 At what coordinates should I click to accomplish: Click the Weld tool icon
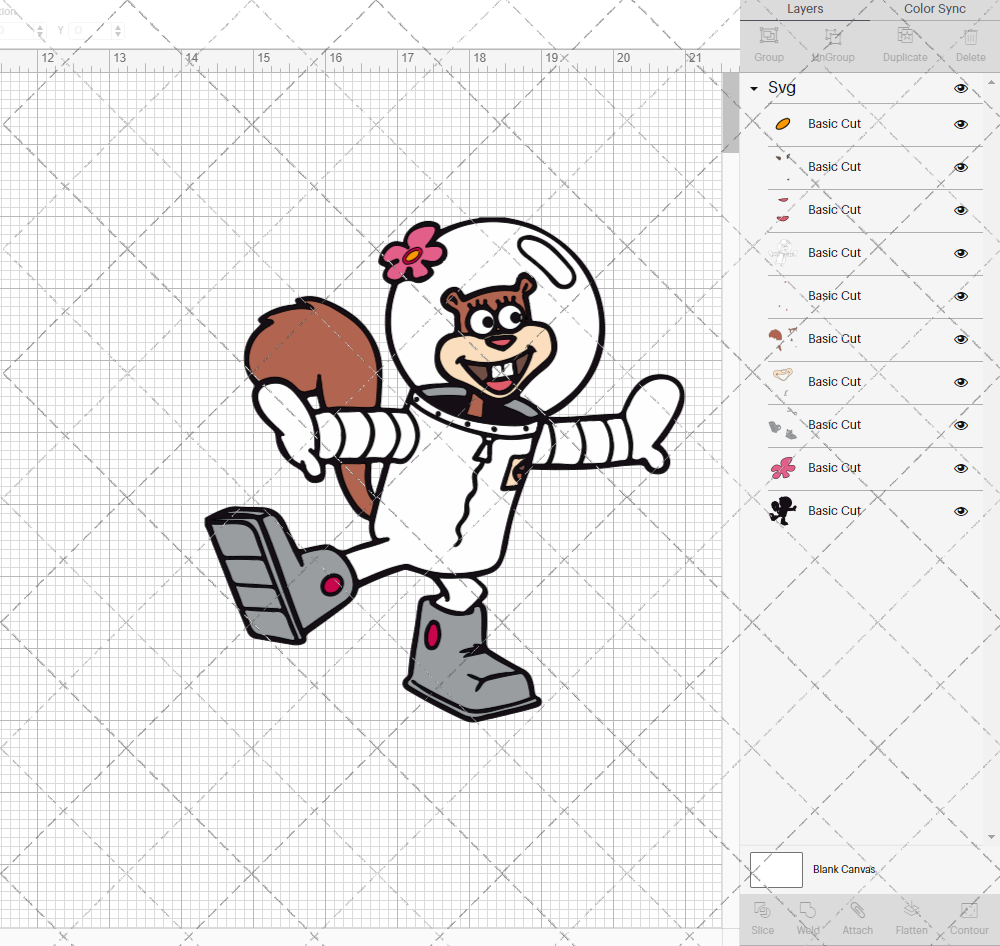pyautogui.click(x=808, y=910)
